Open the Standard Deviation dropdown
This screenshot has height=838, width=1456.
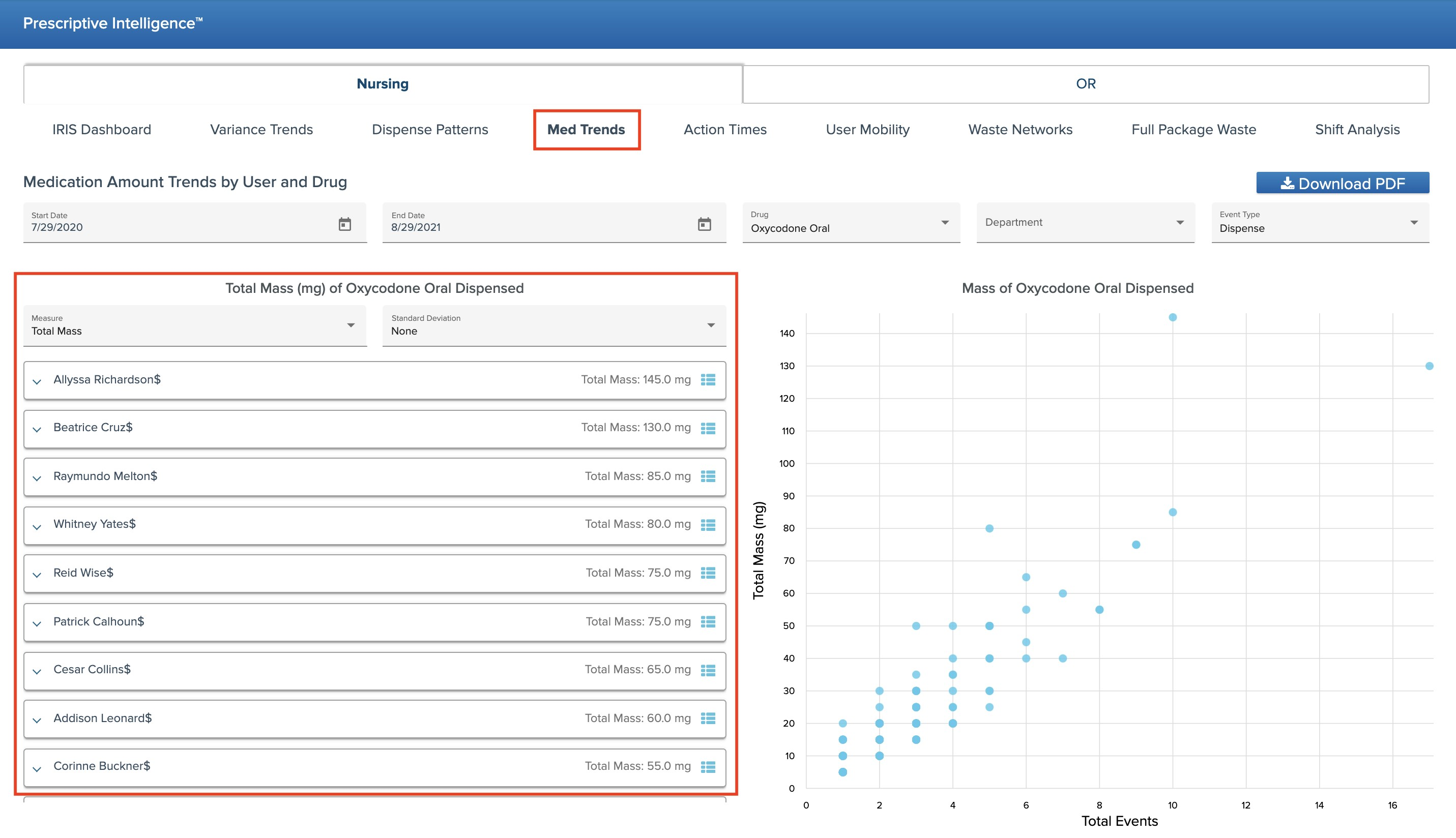[554, 326]
